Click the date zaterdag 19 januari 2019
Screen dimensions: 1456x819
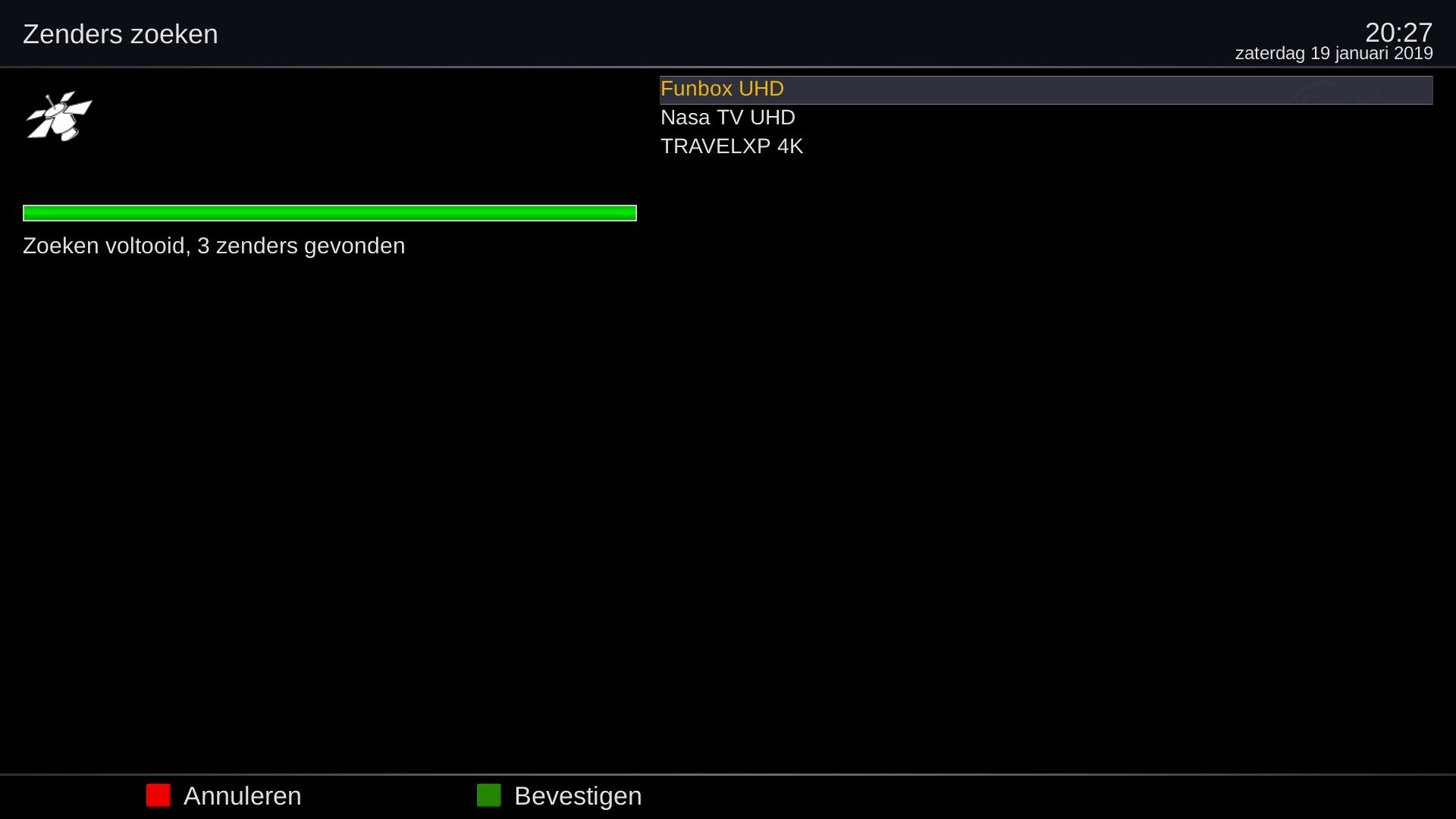[1334, 54]
